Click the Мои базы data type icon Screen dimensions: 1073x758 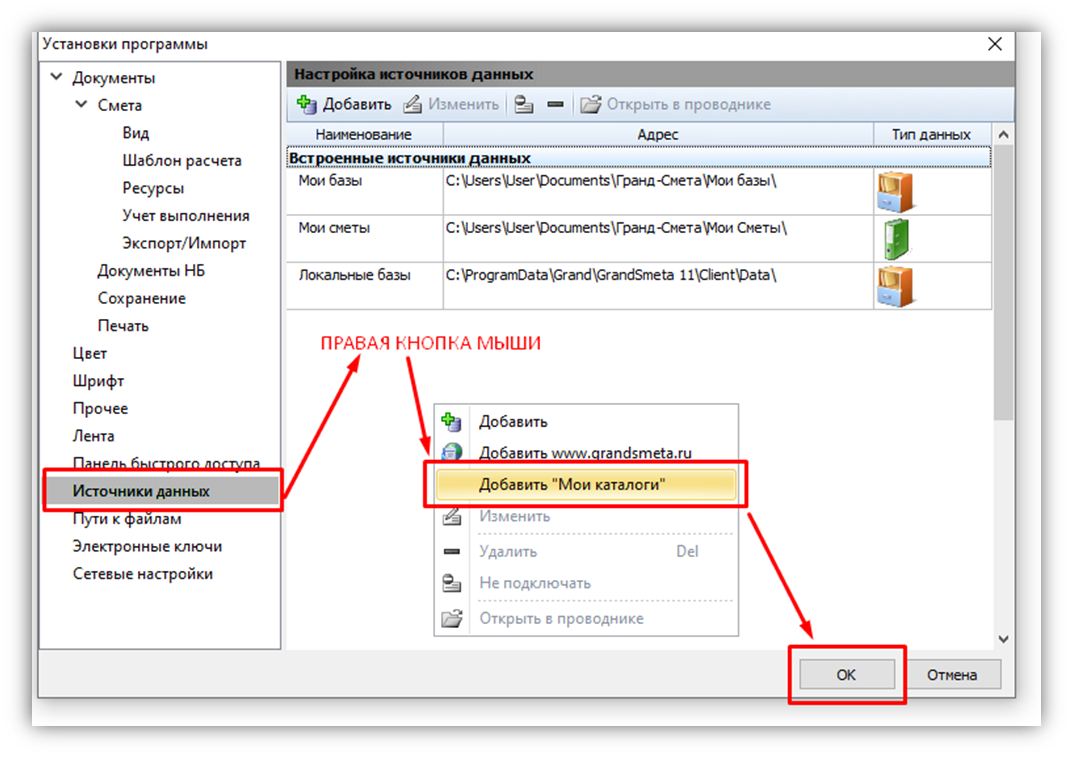click(x=895, y=192)
